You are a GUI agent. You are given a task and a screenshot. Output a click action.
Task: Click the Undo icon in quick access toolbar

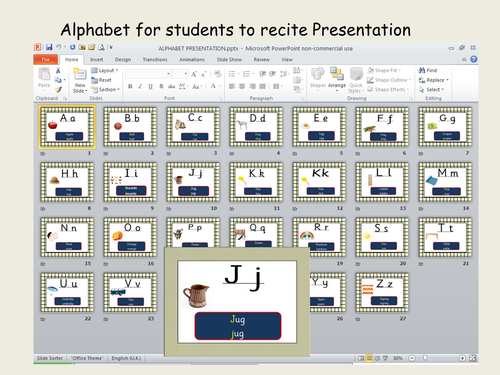[x=59, y=47]
